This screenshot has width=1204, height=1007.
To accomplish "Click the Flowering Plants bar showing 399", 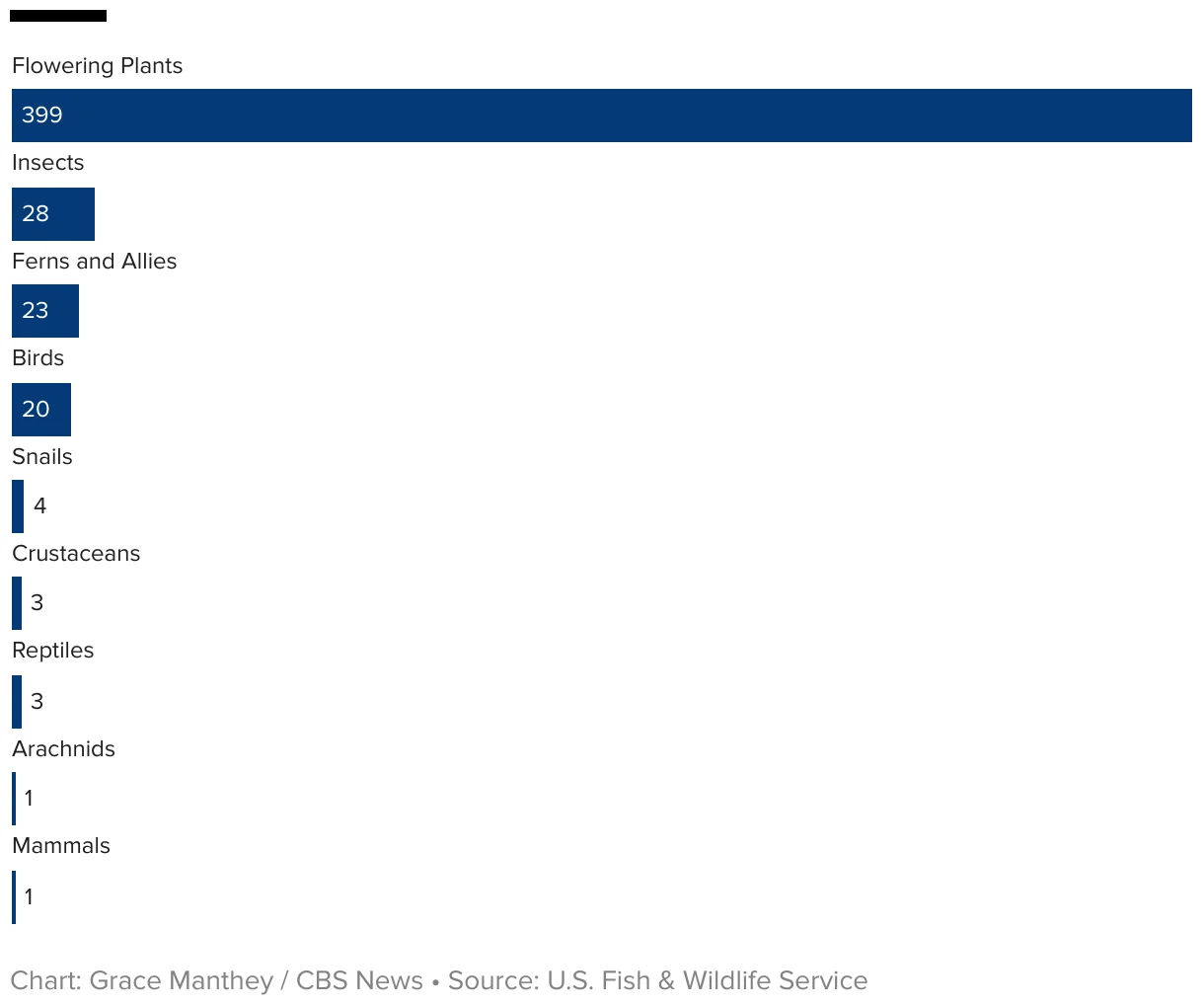I will click(602, 116).
